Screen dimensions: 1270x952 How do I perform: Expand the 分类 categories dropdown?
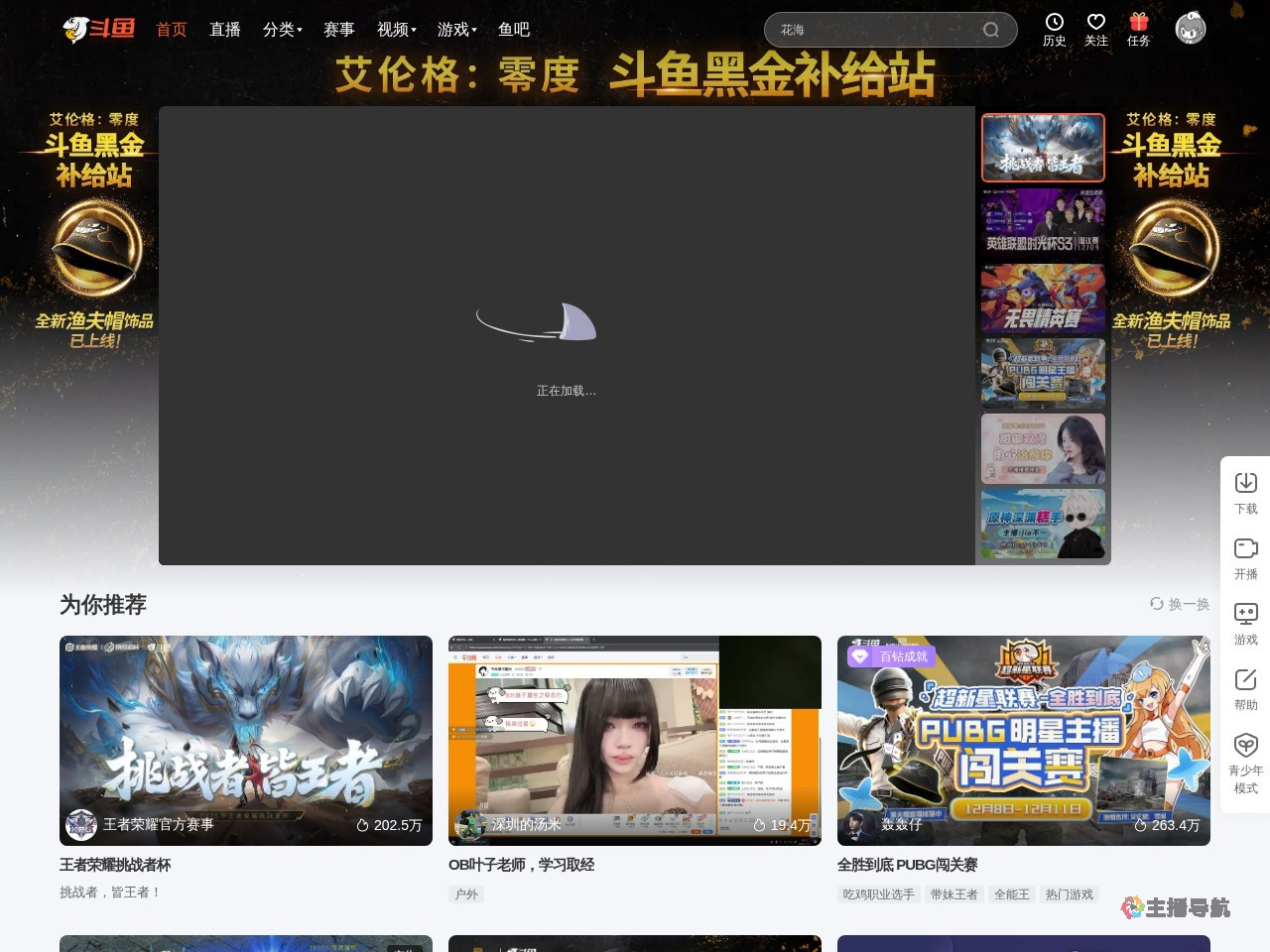(282, 30)
